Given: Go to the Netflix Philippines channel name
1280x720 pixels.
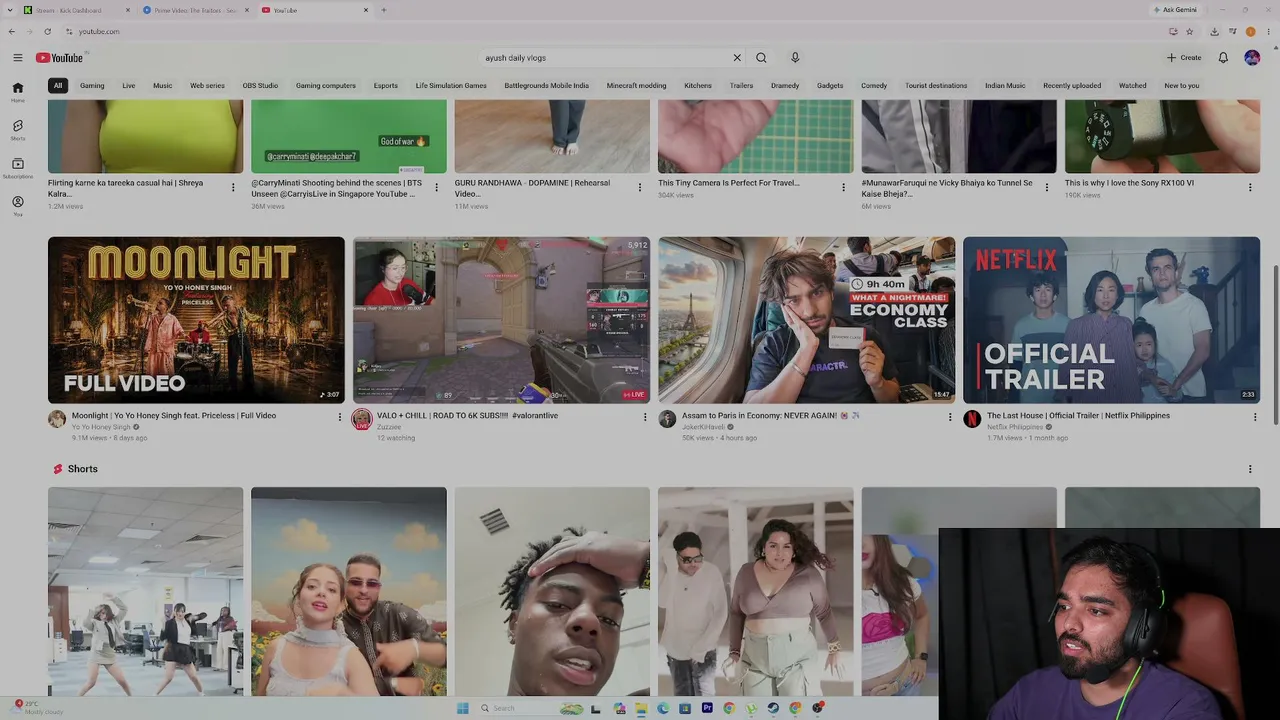Looking at the screenshot, I should [x=1015, y=427].
